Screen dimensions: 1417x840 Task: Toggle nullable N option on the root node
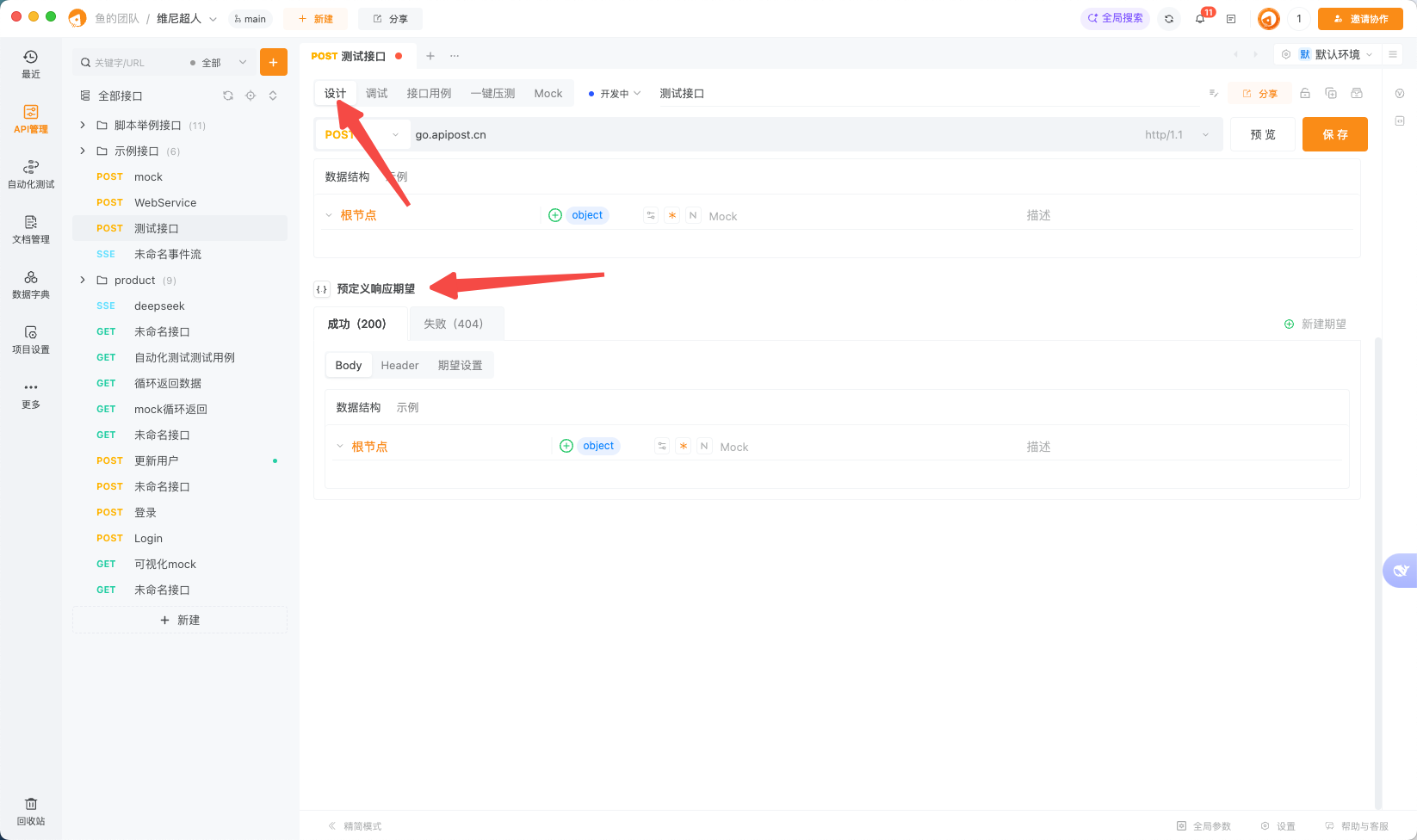point(693,215)
